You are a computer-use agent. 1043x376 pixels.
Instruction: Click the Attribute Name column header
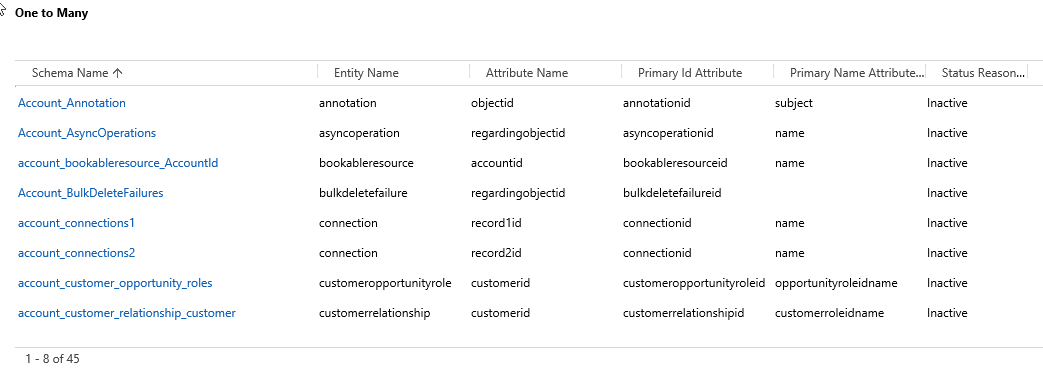527,73
